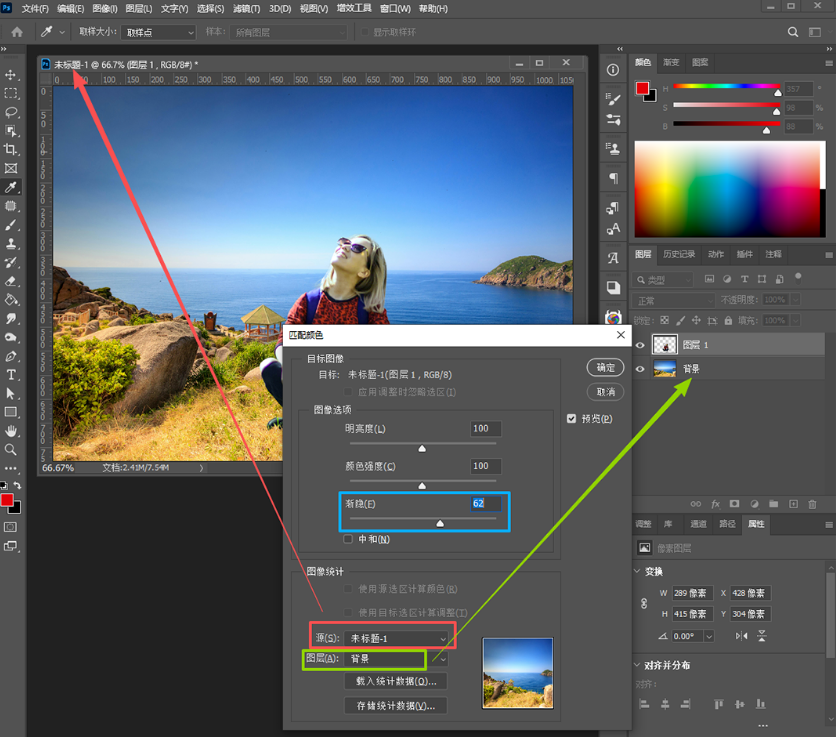836x737 pixels.
Task: Click the fx layer style icon
Action: [716, 504]
